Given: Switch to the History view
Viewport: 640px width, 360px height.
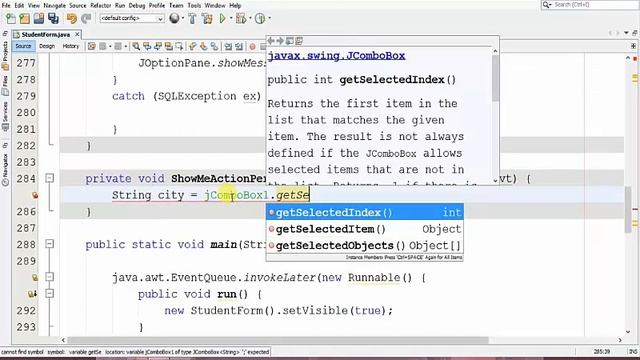Looking at the screenshot, I should (x=71, y=46).
